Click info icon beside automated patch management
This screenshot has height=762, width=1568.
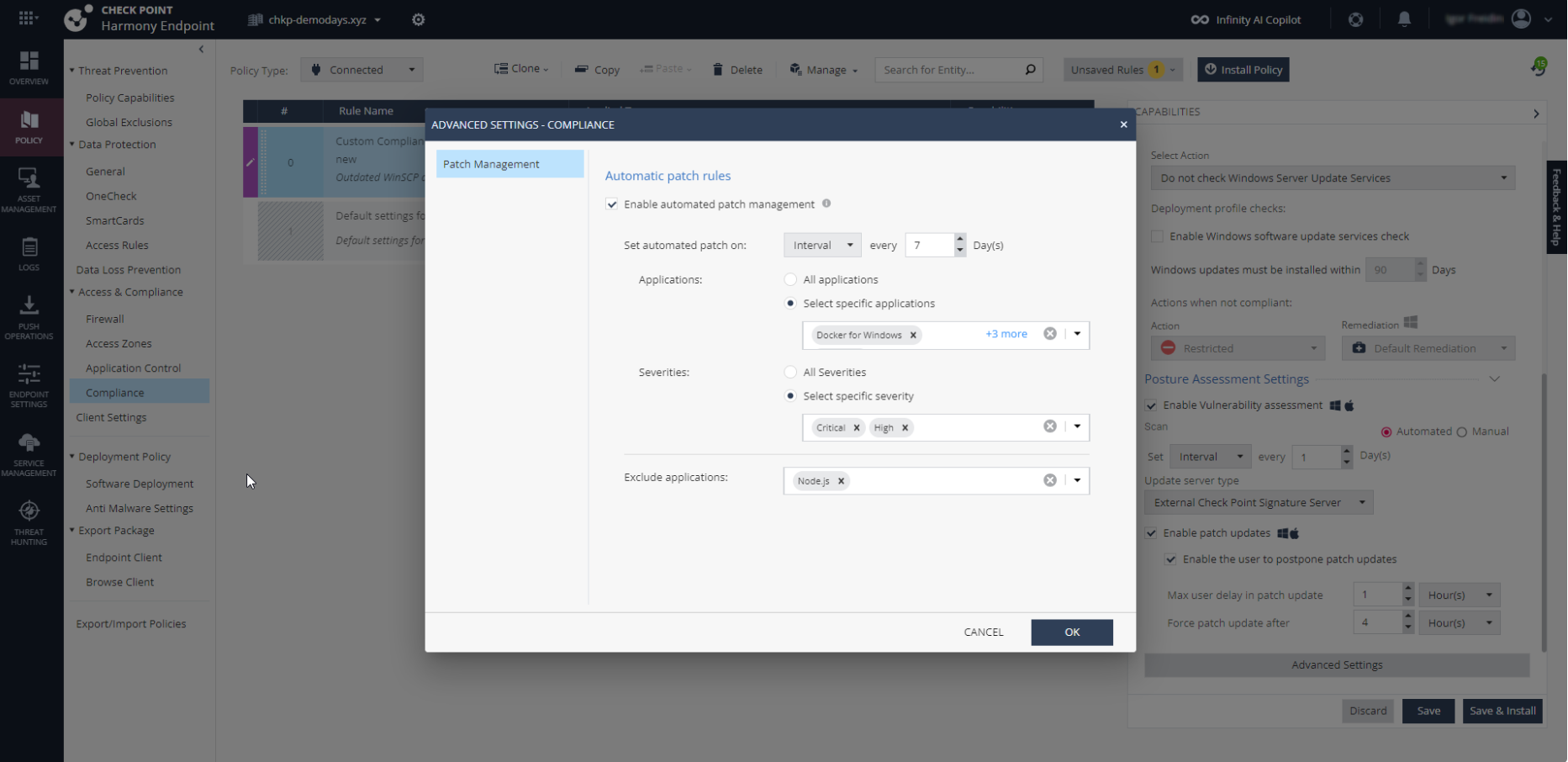[826, 204]
